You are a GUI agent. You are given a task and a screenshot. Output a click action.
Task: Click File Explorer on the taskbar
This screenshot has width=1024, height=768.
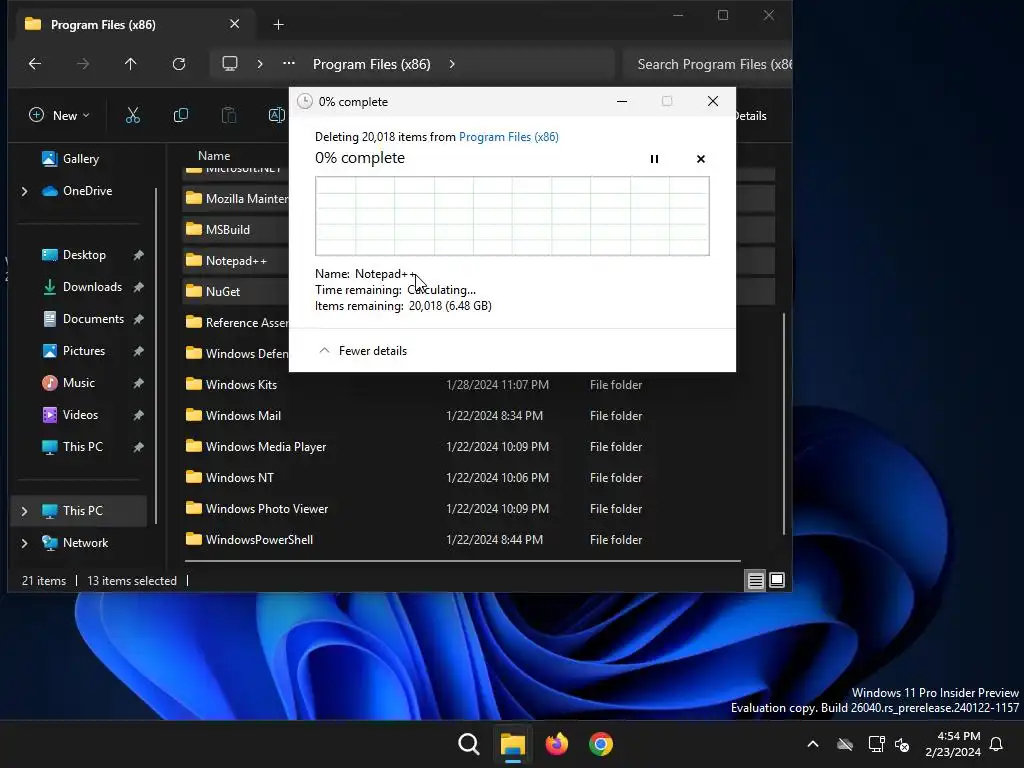[513, 744]
